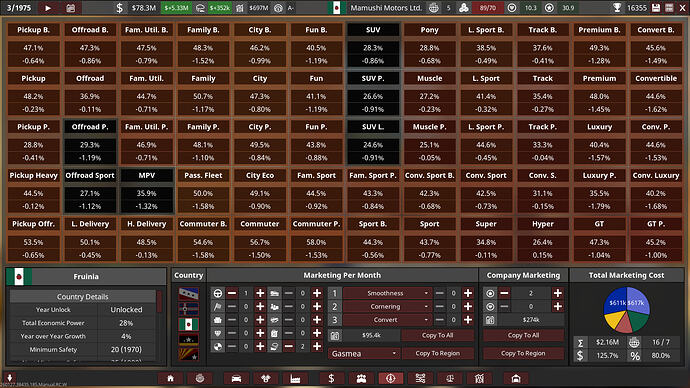Open the calendar icon next to the date

pos(70,8)
